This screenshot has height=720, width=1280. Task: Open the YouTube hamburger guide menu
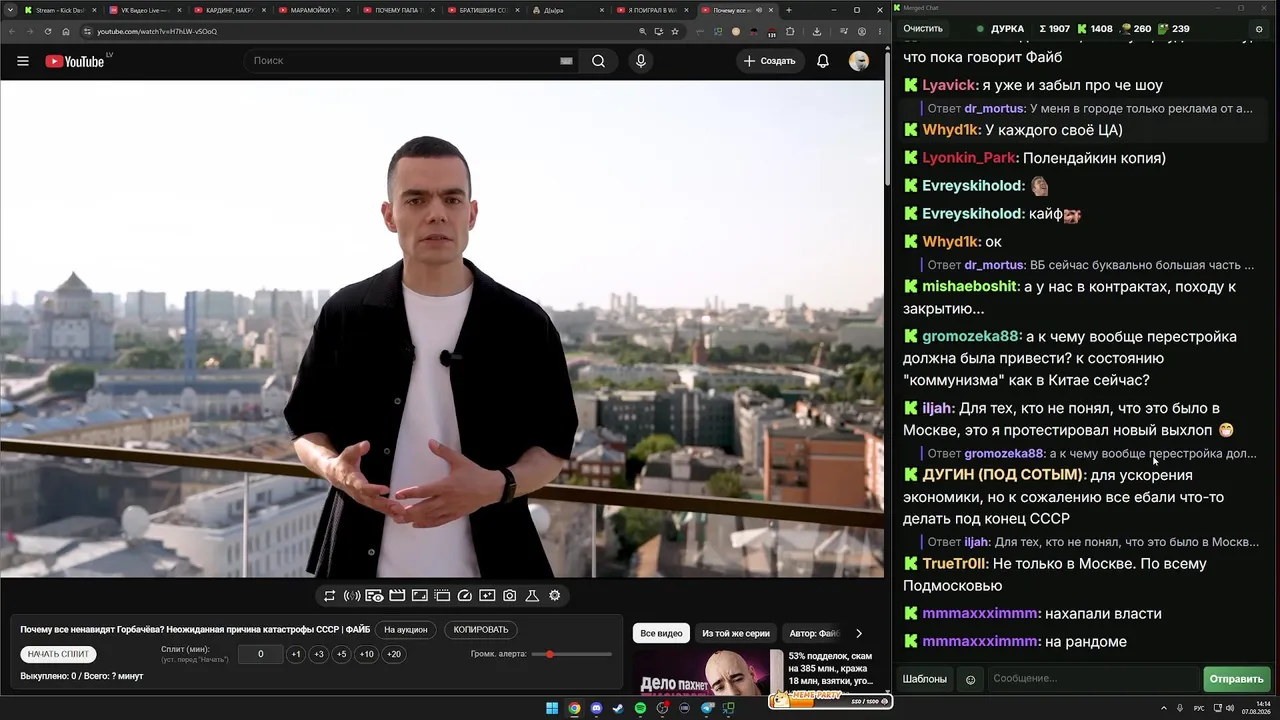[23, 61]
